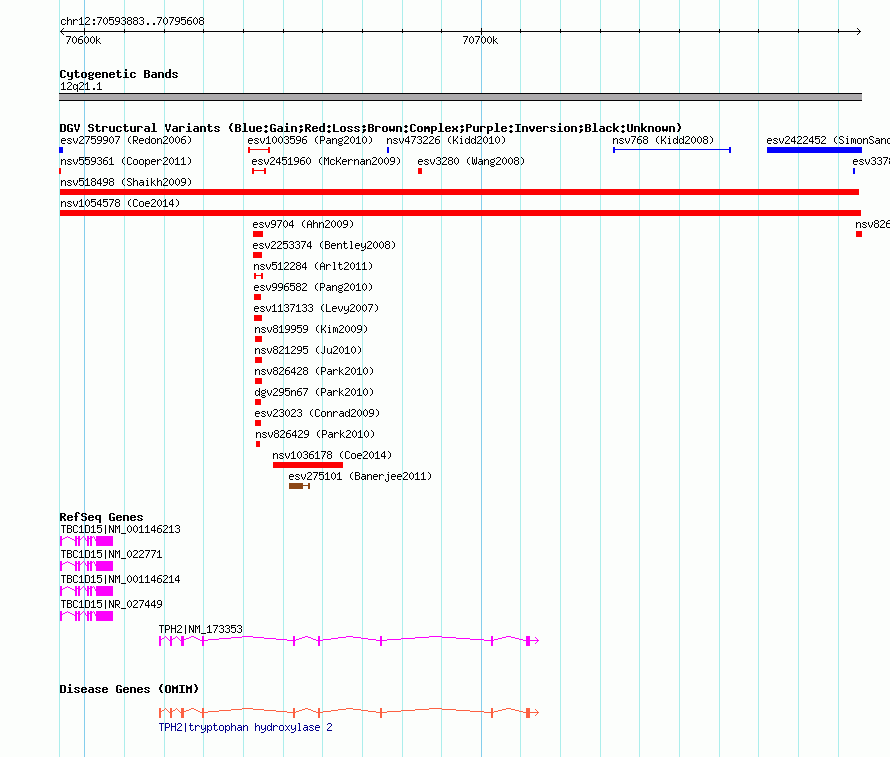Click the 70600k ruler tick label
890x757 pixels.
(83, 40)
